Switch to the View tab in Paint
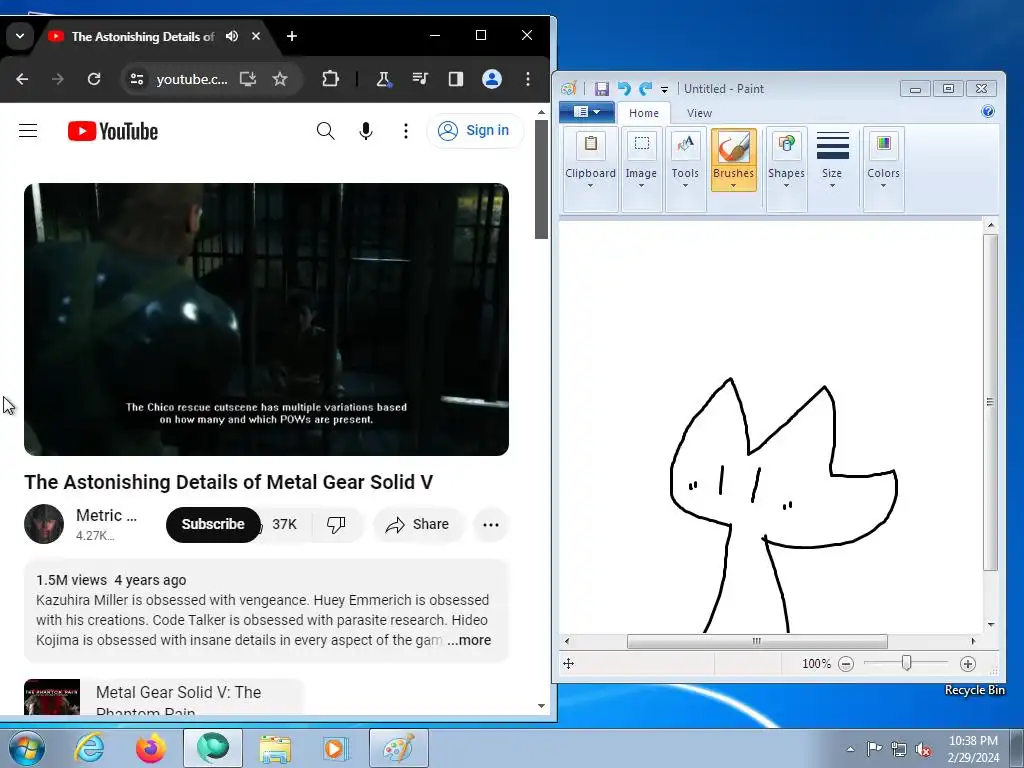This screenshot has width=1024, height=768. pyautogui.click(x=699, y=113)
